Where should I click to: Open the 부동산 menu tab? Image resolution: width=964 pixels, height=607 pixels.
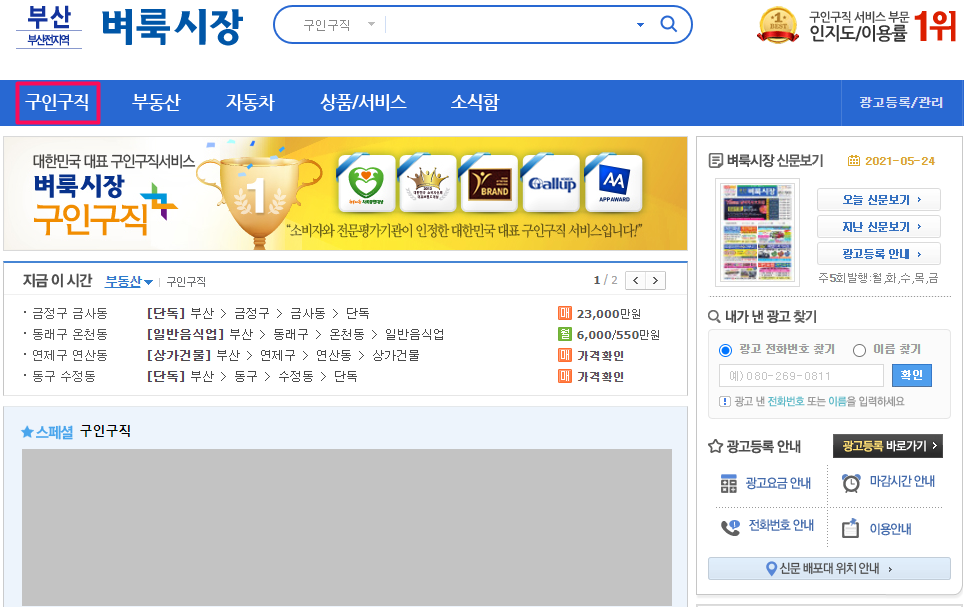(156, 103)
